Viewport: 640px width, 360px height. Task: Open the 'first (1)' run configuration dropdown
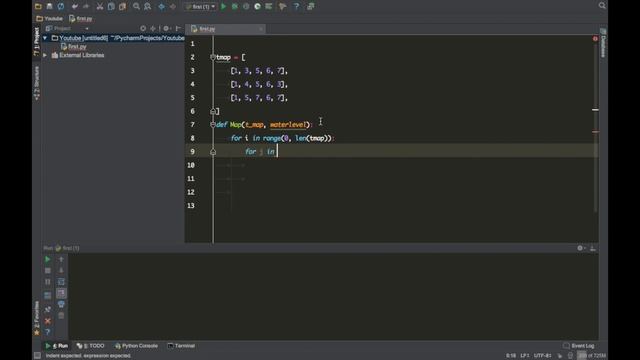click(x=200, y=7)
